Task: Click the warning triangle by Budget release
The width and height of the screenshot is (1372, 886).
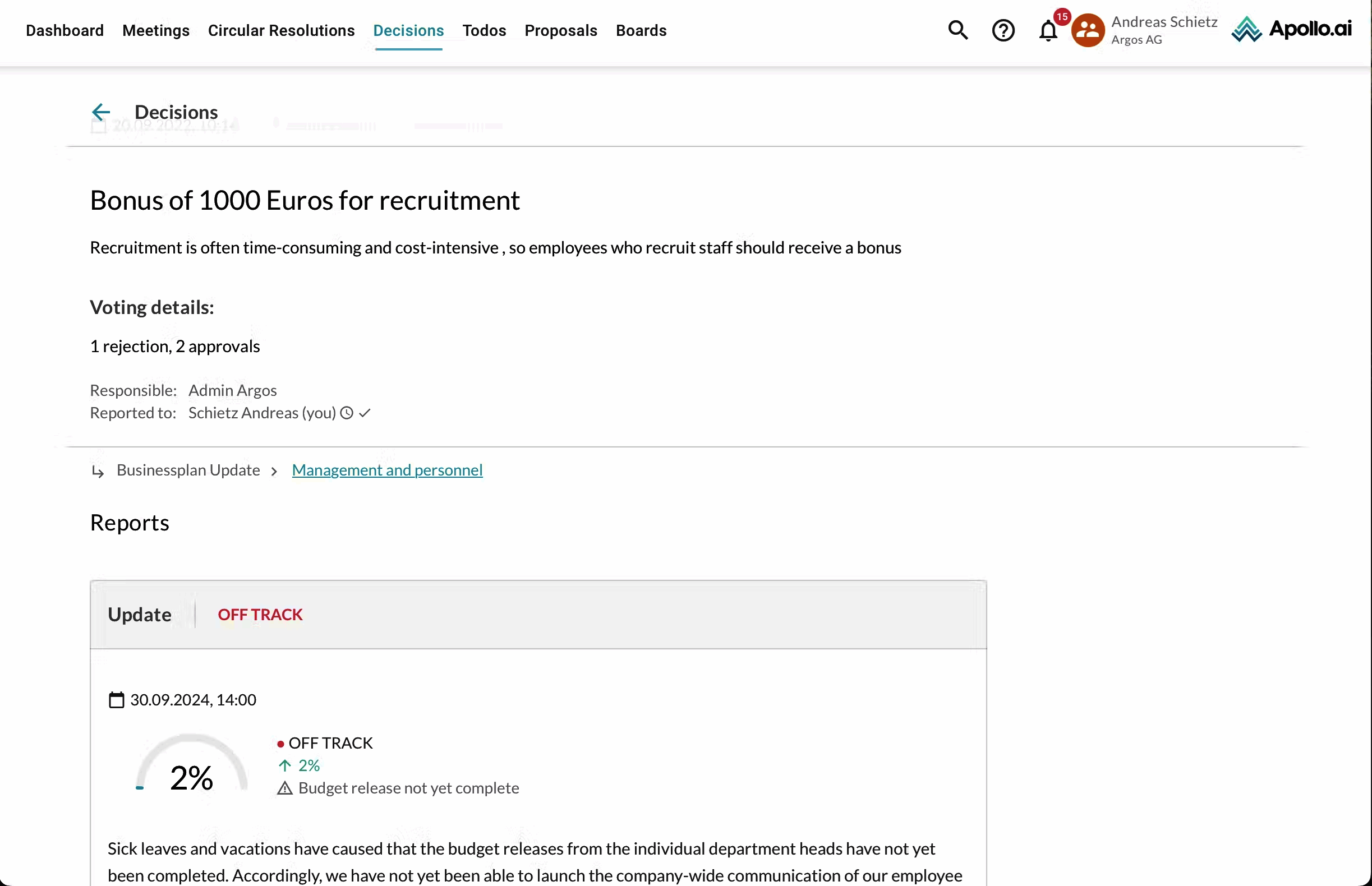Action: [x=285, y=788]
